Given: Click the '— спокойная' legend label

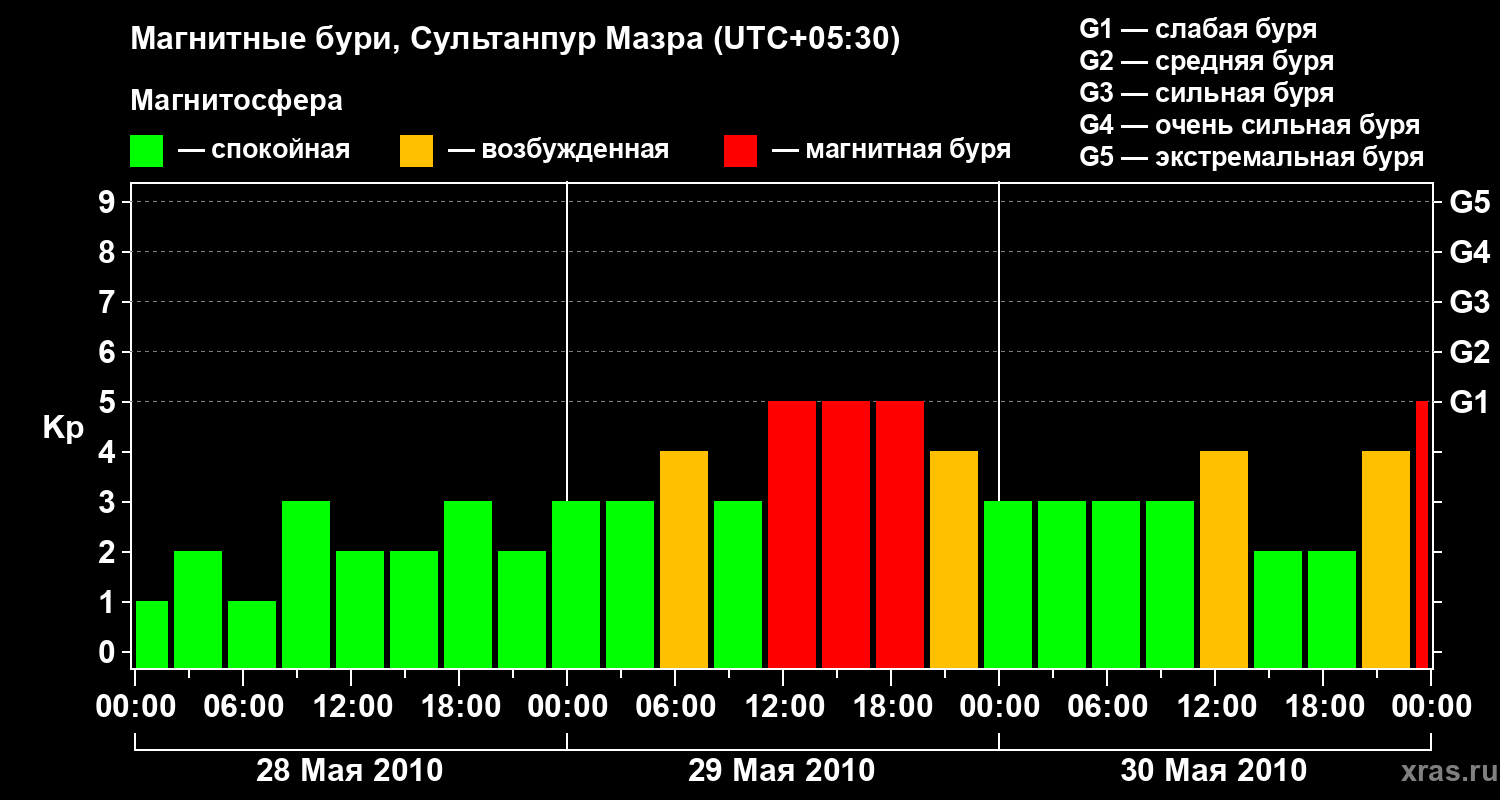Looking at the screenshot, I should tap(263, 150).
